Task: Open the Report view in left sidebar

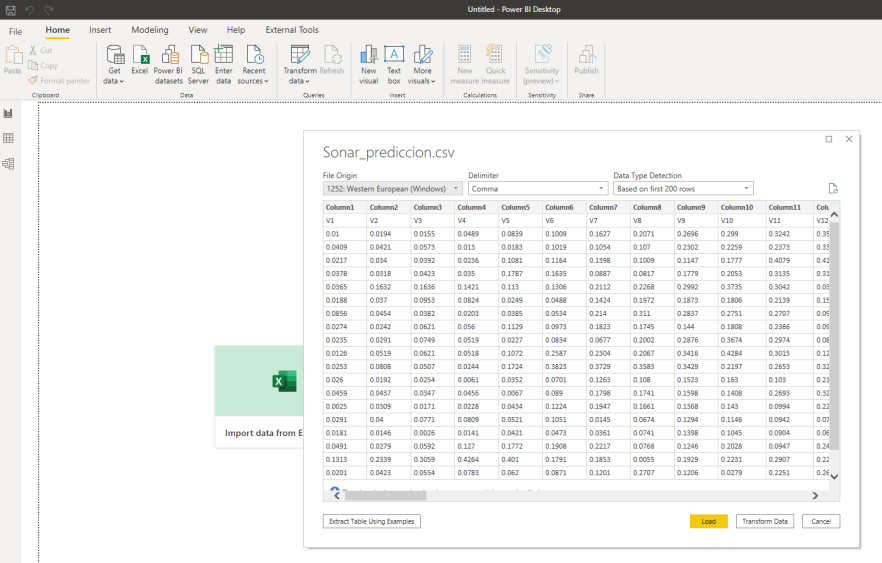Action: point(9,114)
